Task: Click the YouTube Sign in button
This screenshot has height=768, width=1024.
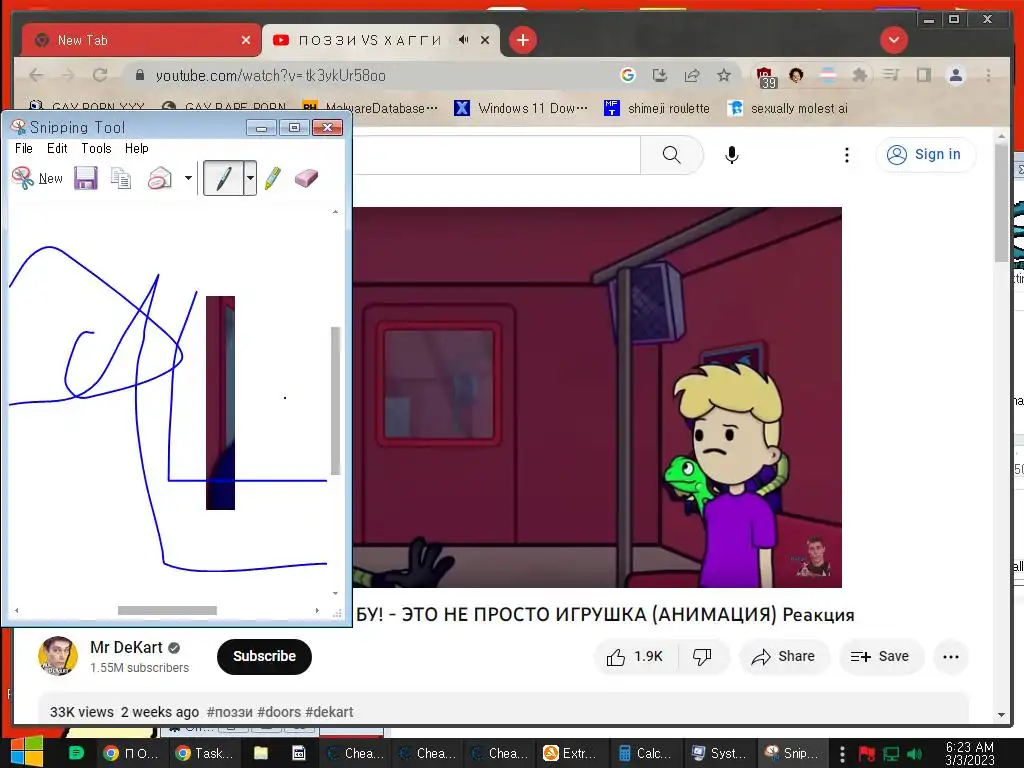Action: coord(925,155)
